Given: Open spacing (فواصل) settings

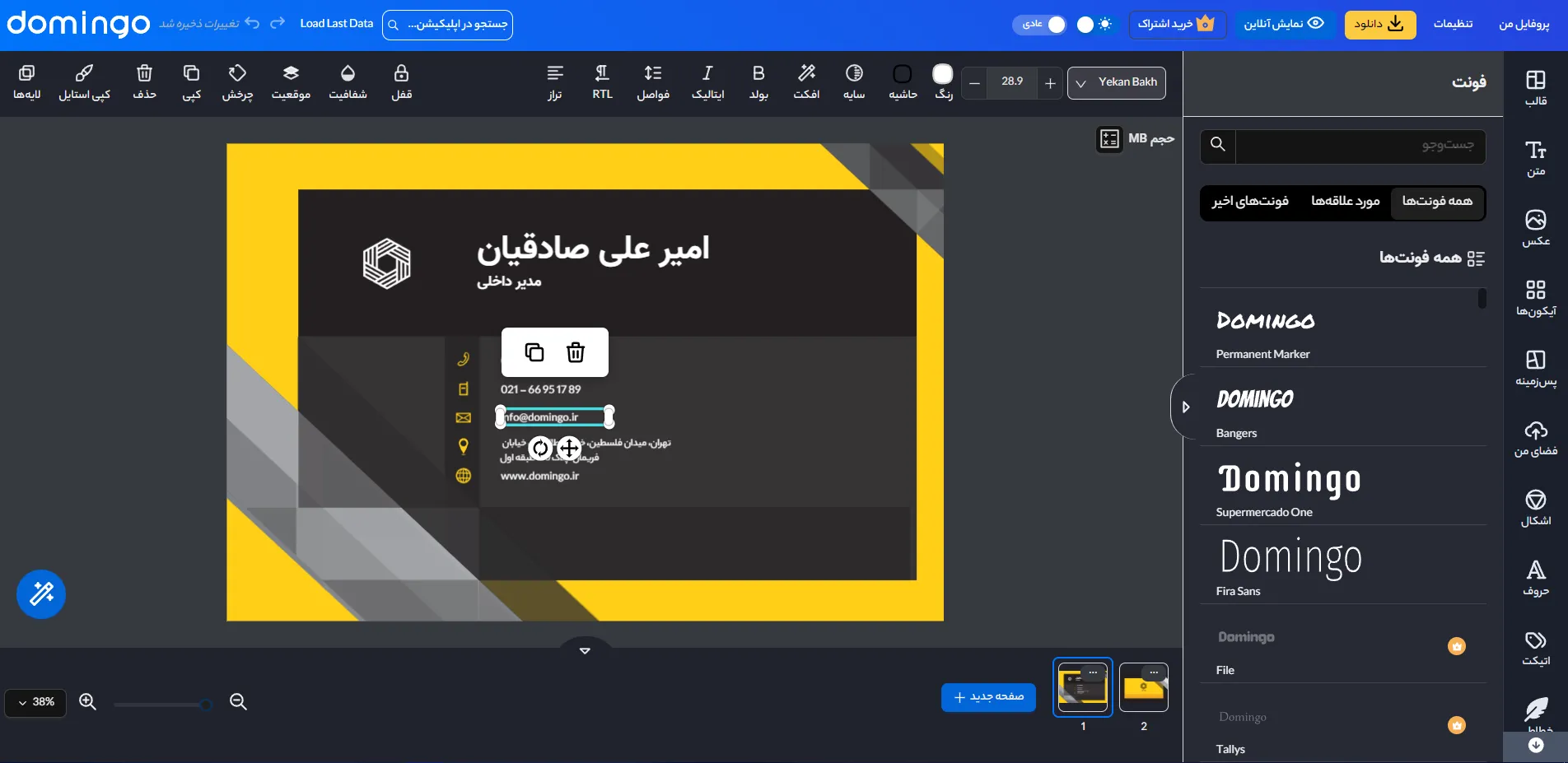Looking at the screenshot, I should point(653,82).
